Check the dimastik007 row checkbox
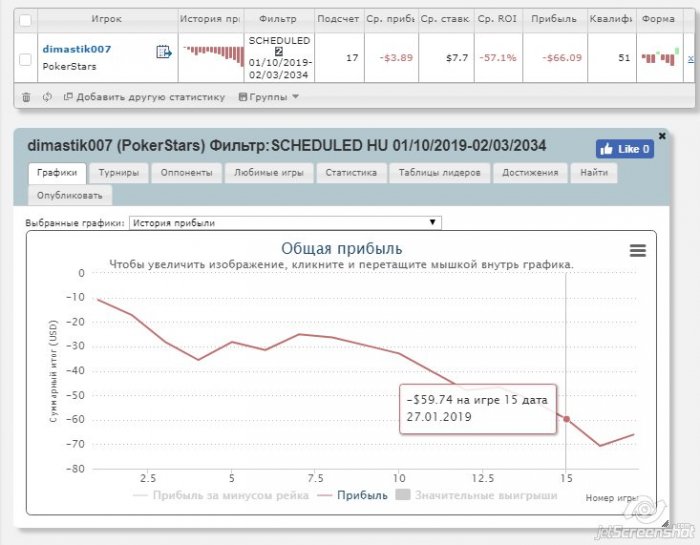 pyautogui.click(x=25, y=59)
